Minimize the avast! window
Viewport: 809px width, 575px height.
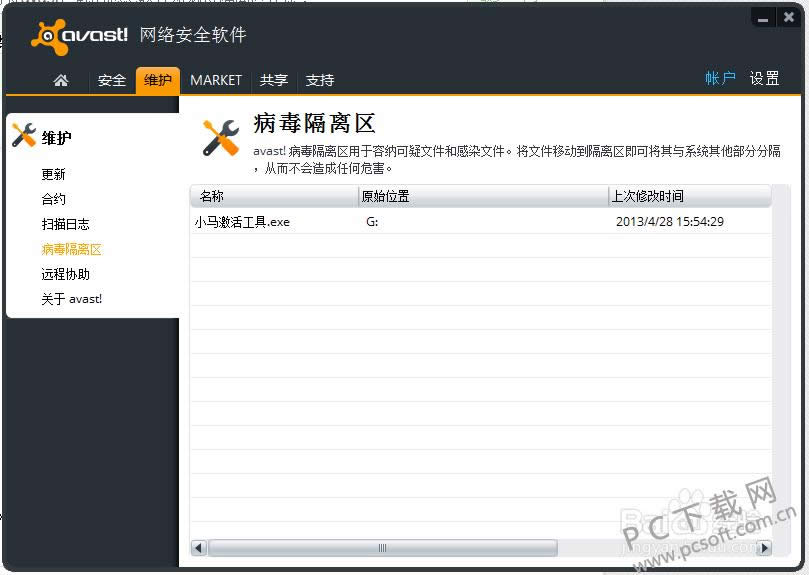coord(763,19)
